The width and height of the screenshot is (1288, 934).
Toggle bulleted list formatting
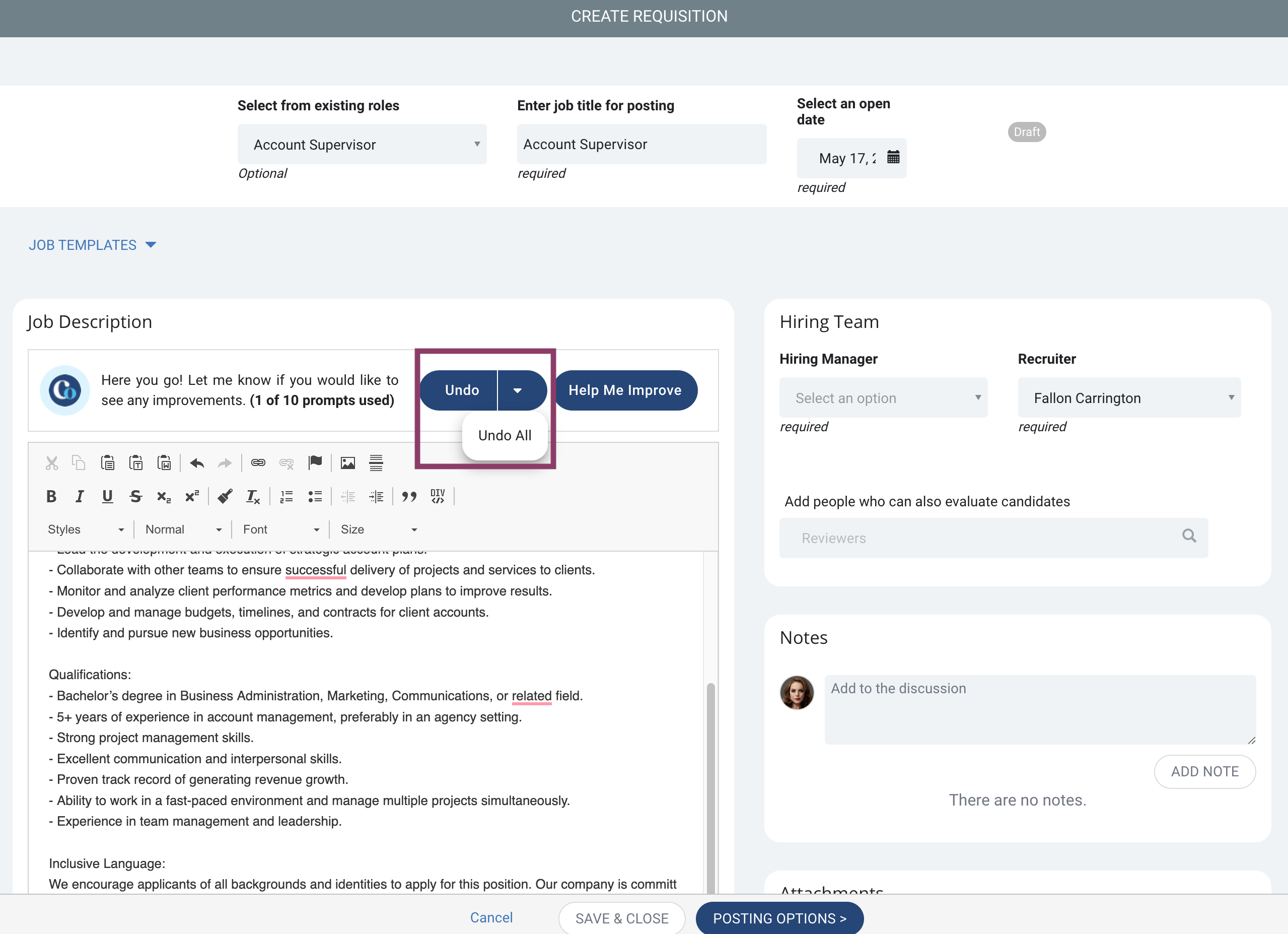(x=315, y=497)
